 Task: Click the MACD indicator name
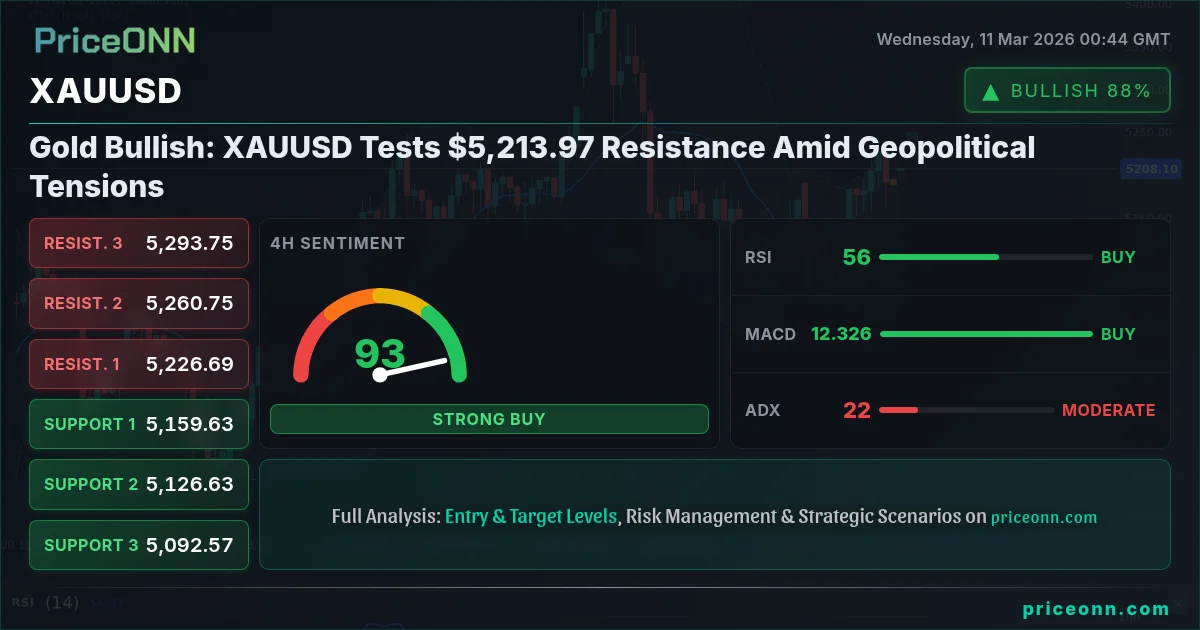(770, 334)
